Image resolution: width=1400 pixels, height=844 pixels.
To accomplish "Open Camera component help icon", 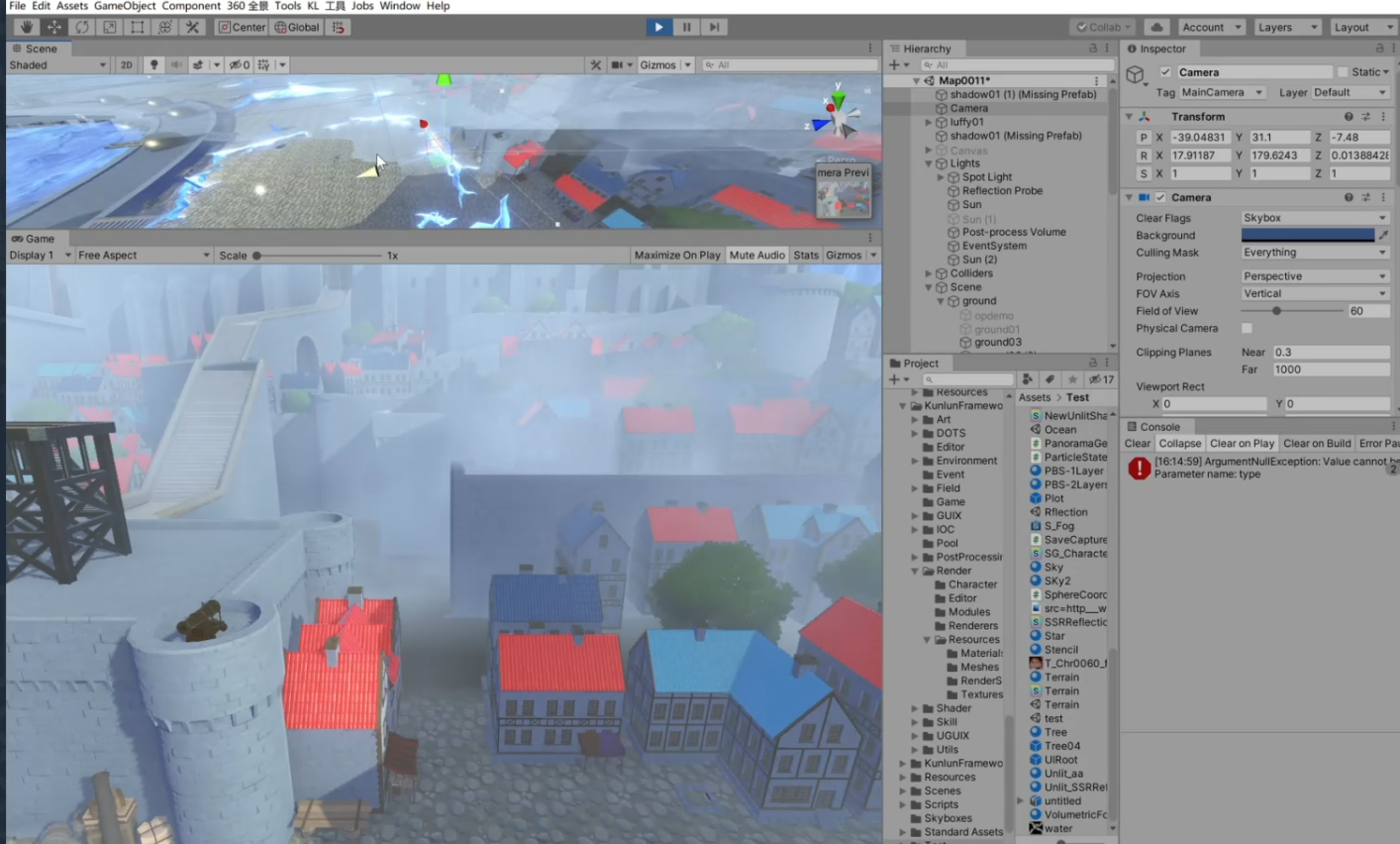I will coord(1349,197).
